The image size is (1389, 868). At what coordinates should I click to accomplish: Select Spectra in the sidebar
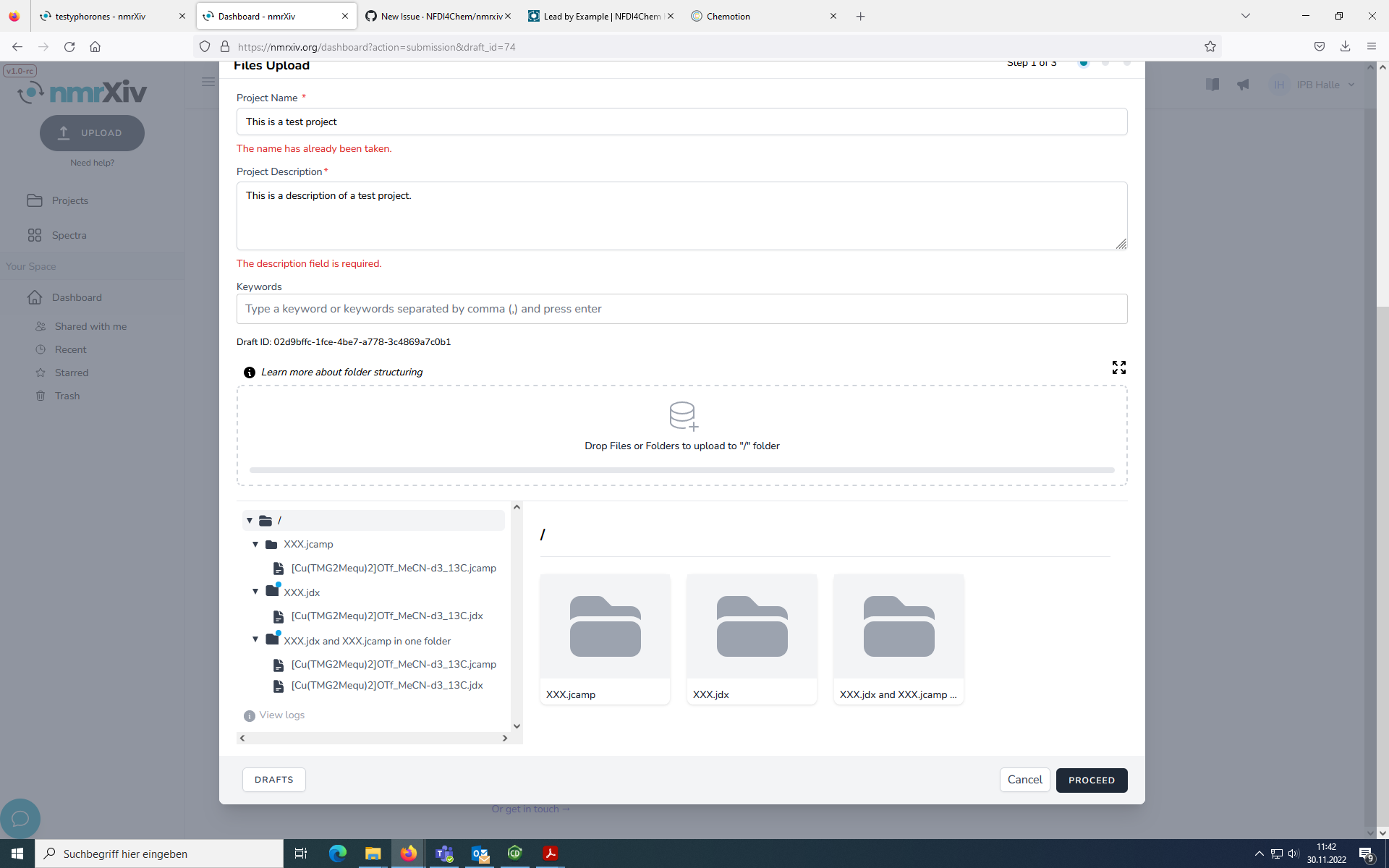coord(69,235)
